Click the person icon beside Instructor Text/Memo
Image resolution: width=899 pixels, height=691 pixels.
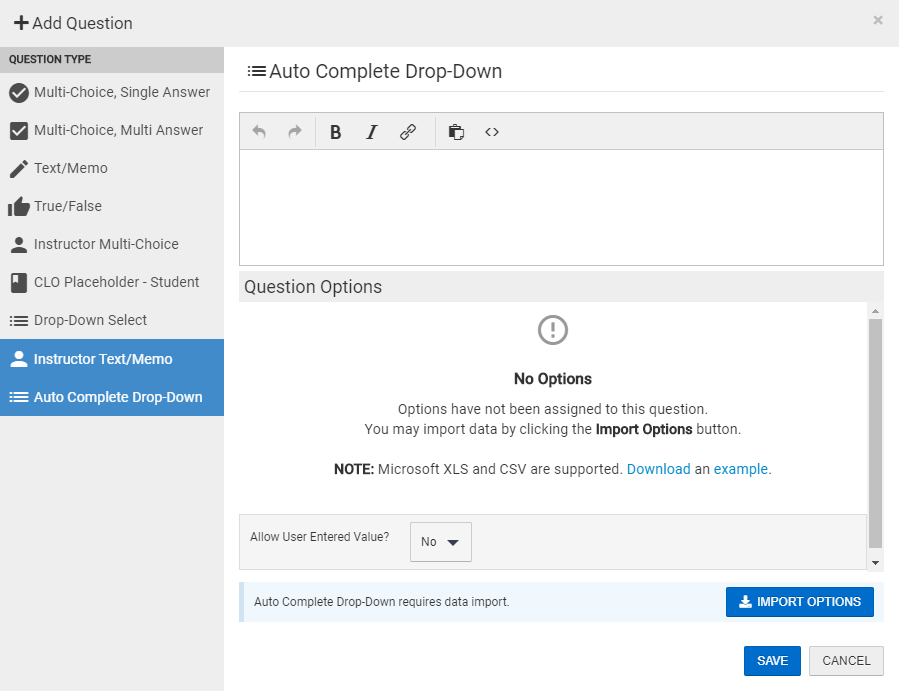19,359
